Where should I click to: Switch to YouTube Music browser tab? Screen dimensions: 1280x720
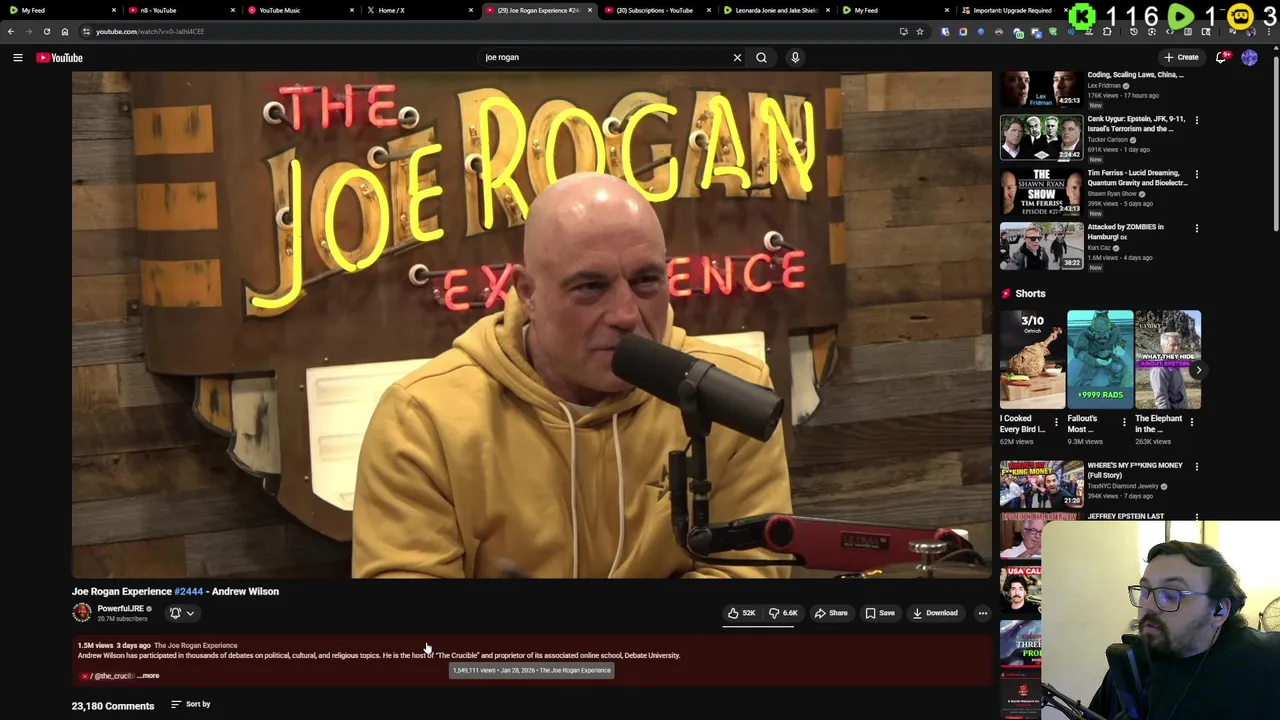pyautogui.click(x=299, y=10)
